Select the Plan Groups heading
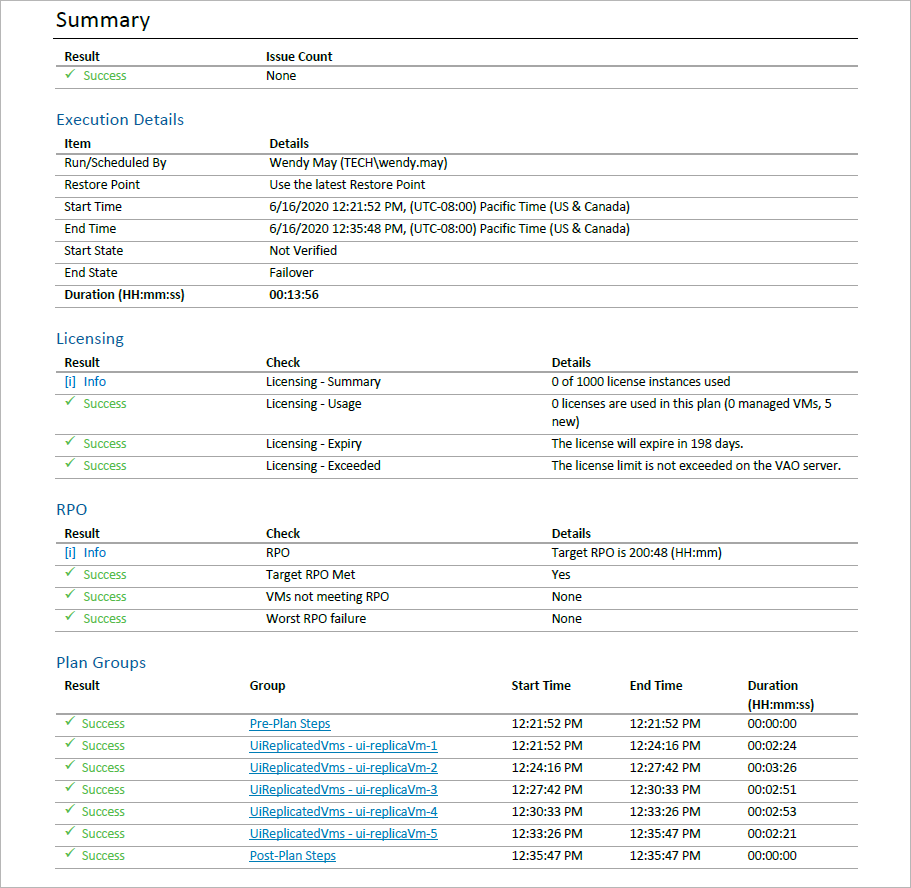The image size is (911, 888). click(x=101, y=663)
